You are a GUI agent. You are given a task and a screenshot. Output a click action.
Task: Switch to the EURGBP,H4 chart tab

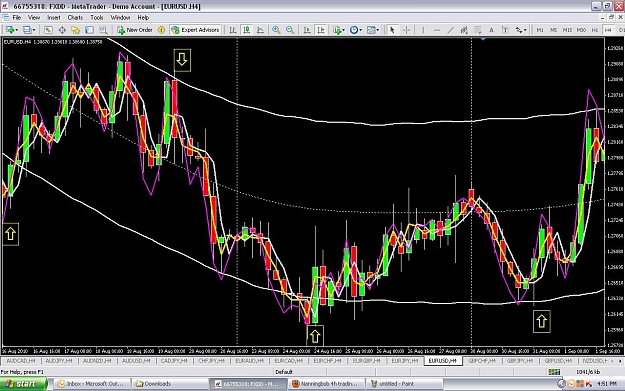click(x=366, y=361)
